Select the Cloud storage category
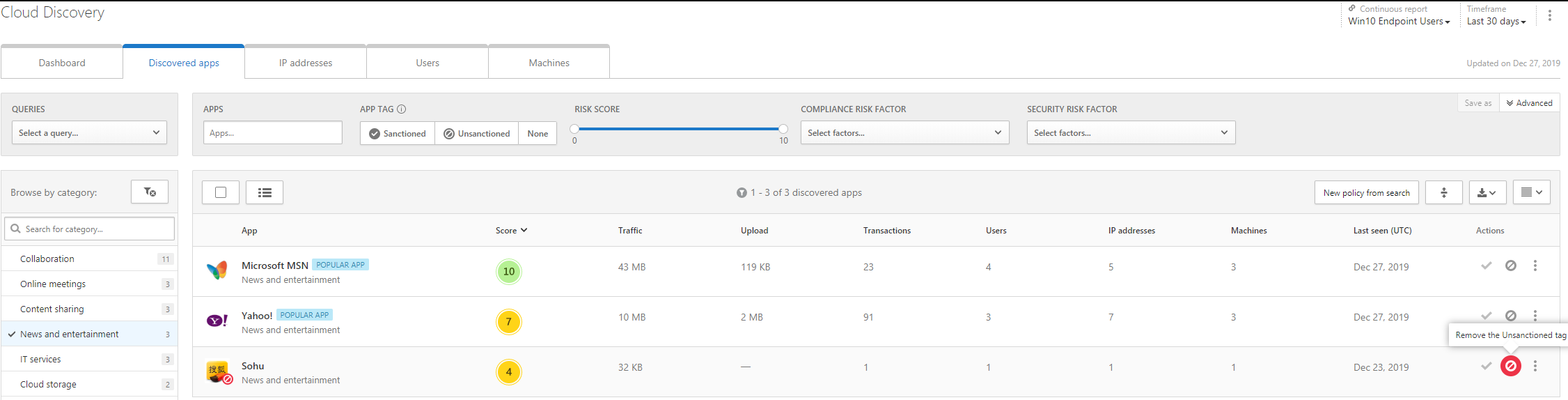 (89, 384)
